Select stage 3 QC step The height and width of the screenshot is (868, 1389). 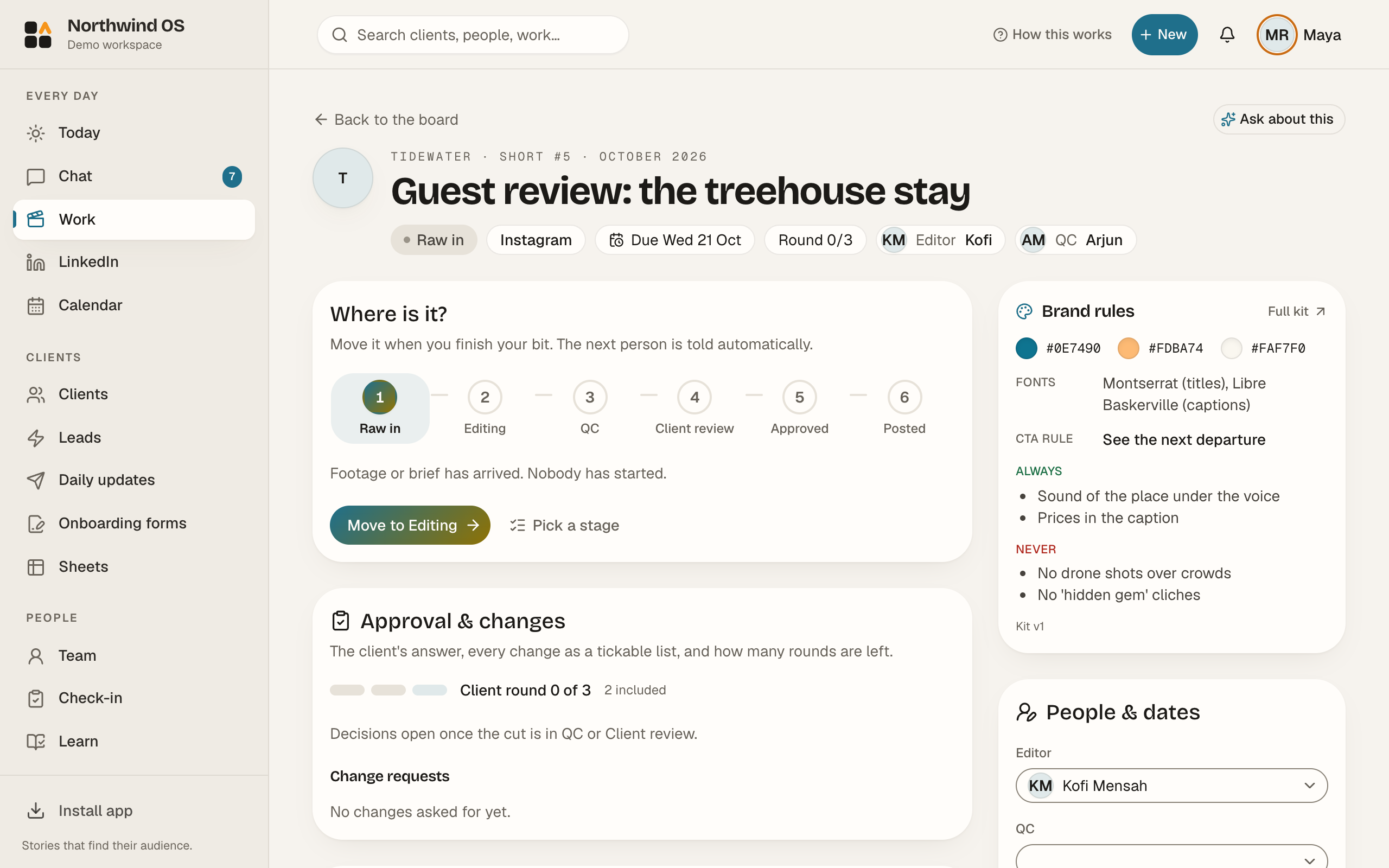pos(590,408)
